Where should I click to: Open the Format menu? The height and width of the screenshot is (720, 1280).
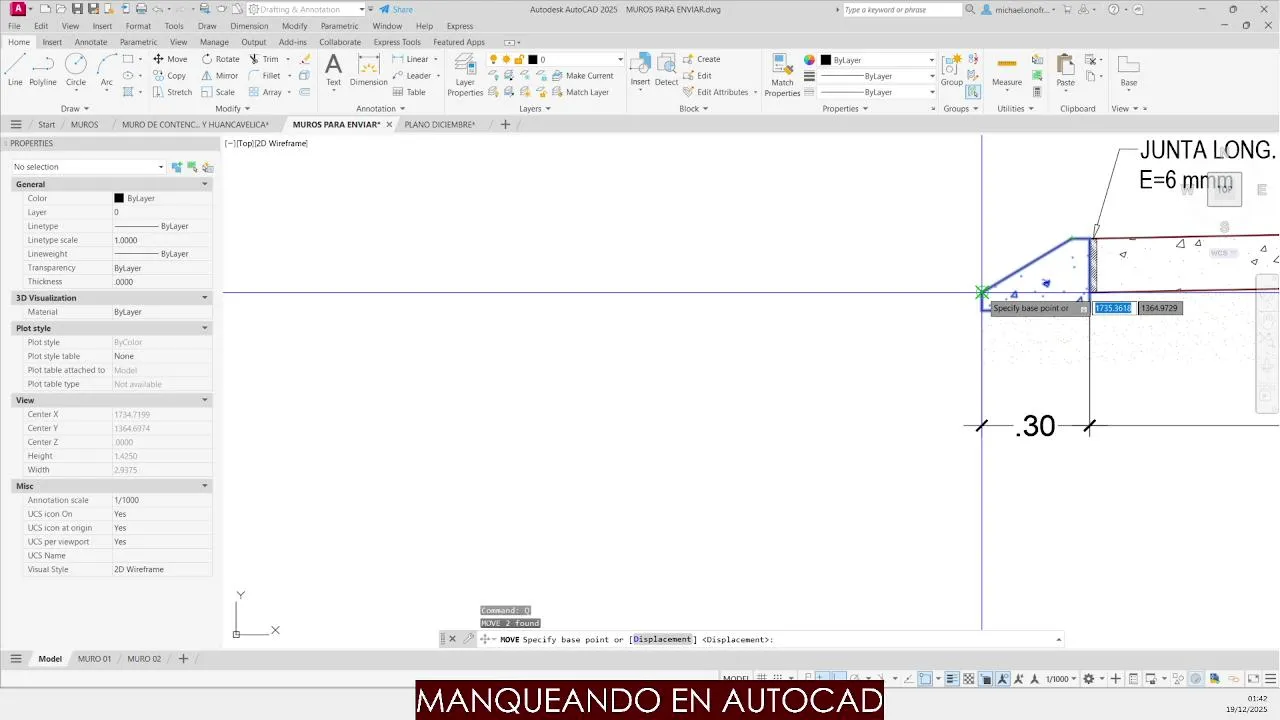point(138,26)
